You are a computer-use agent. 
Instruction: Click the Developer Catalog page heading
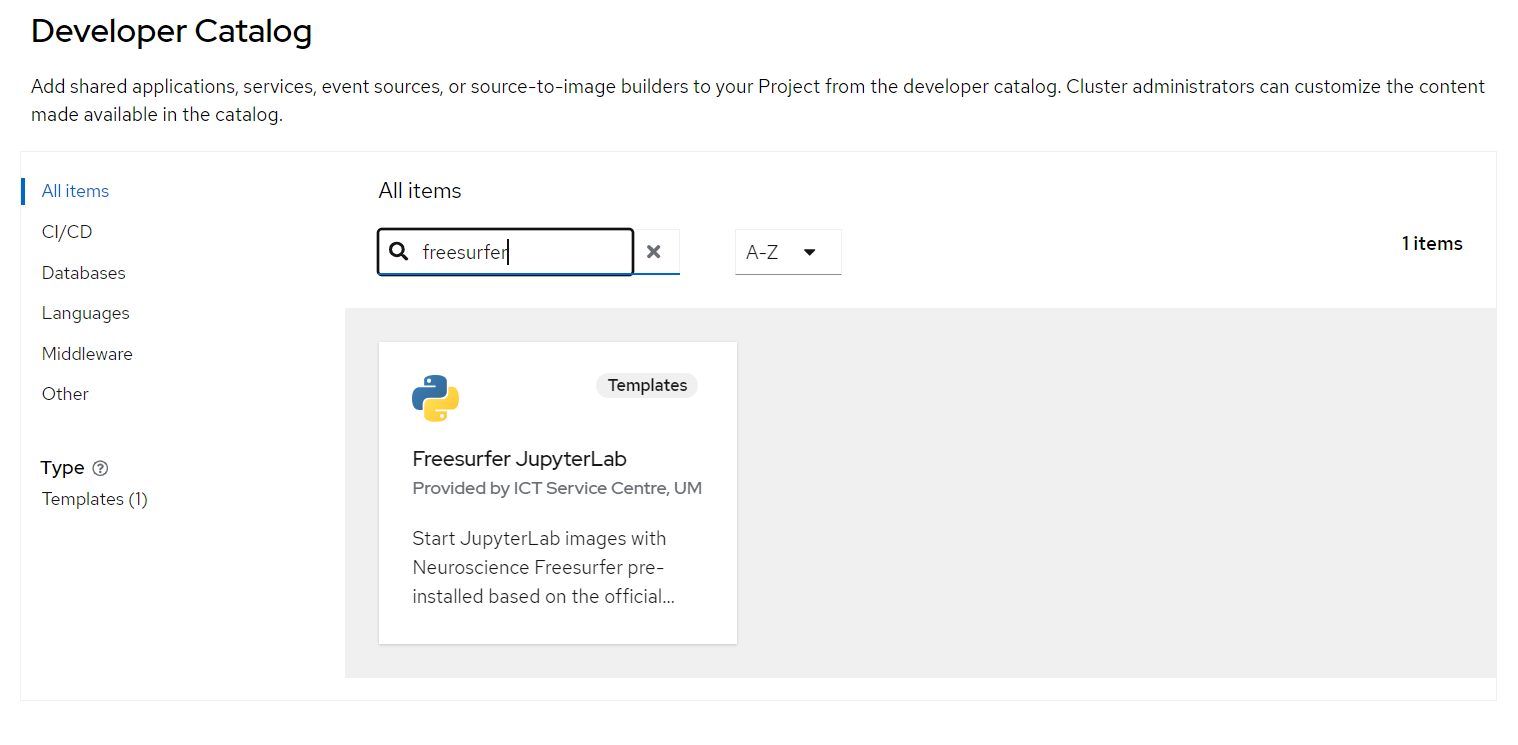coord(172,32)
